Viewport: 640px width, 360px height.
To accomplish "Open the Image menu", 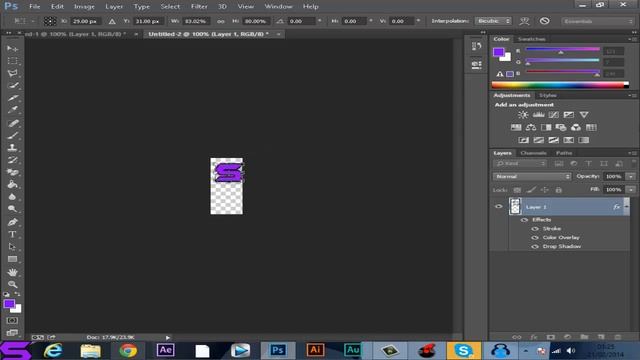I will [x=84, y=7].
